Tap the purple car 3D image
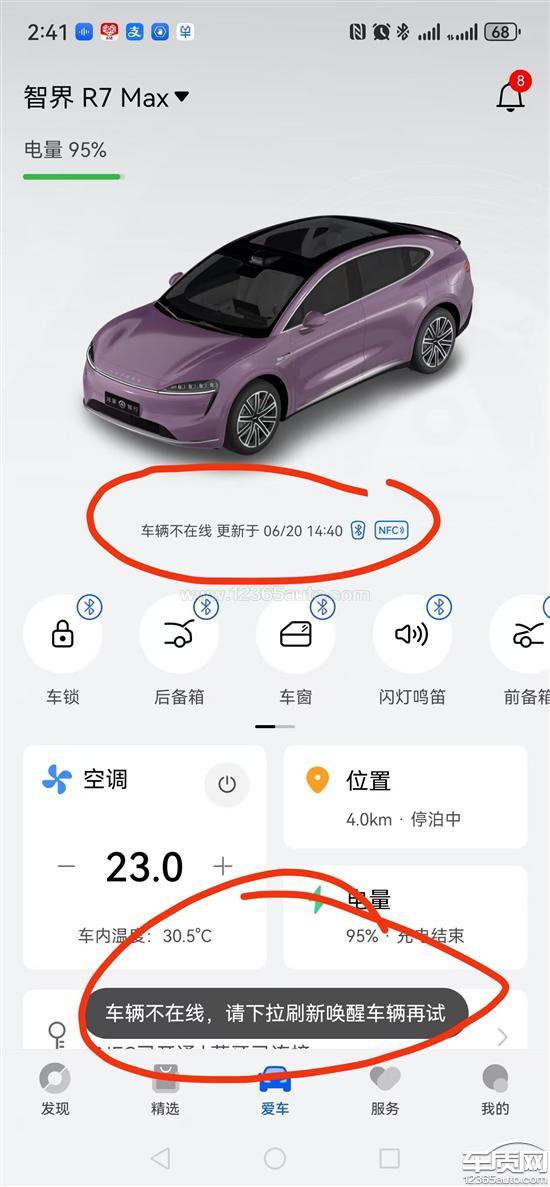The image size is (550, 1187). 278,333
